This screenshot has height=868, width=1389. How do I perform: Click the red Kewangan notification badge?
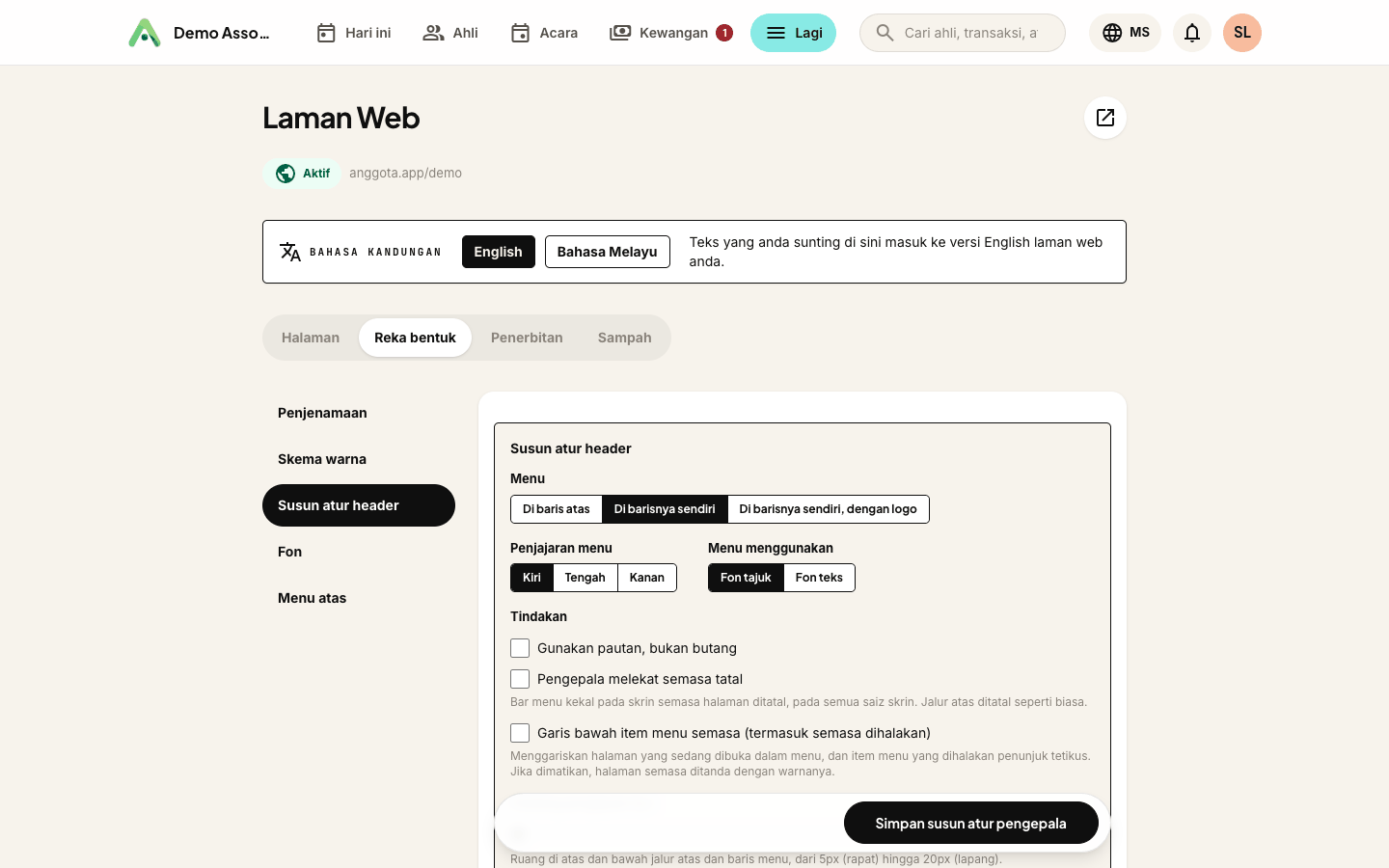724,33
